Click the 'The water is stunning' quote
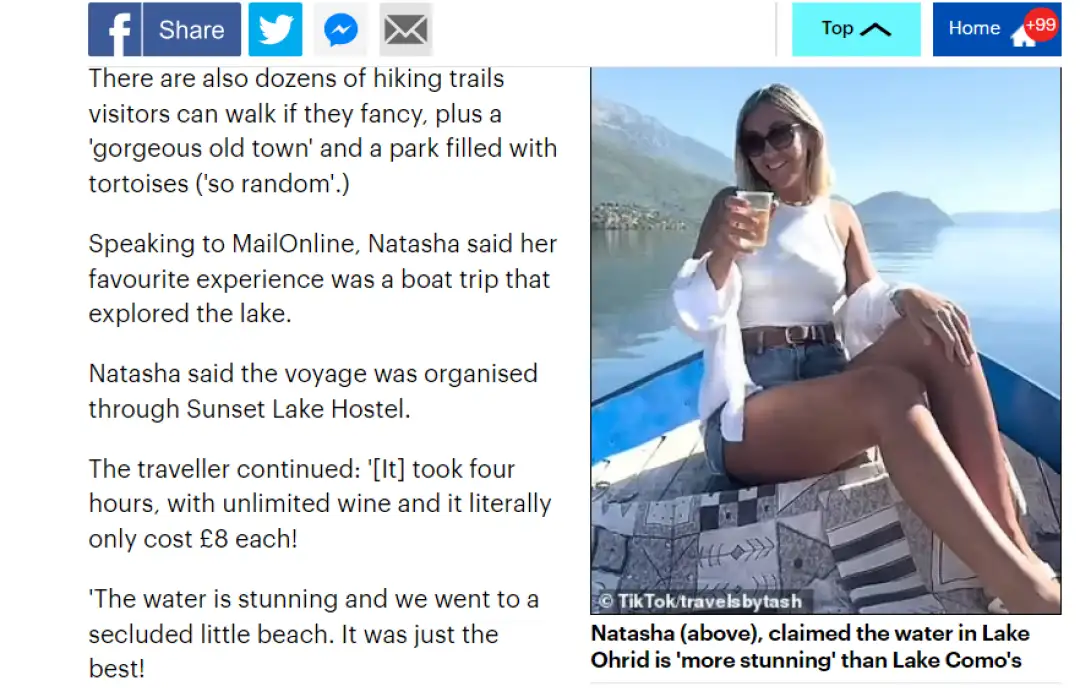 tap(314, 633)
